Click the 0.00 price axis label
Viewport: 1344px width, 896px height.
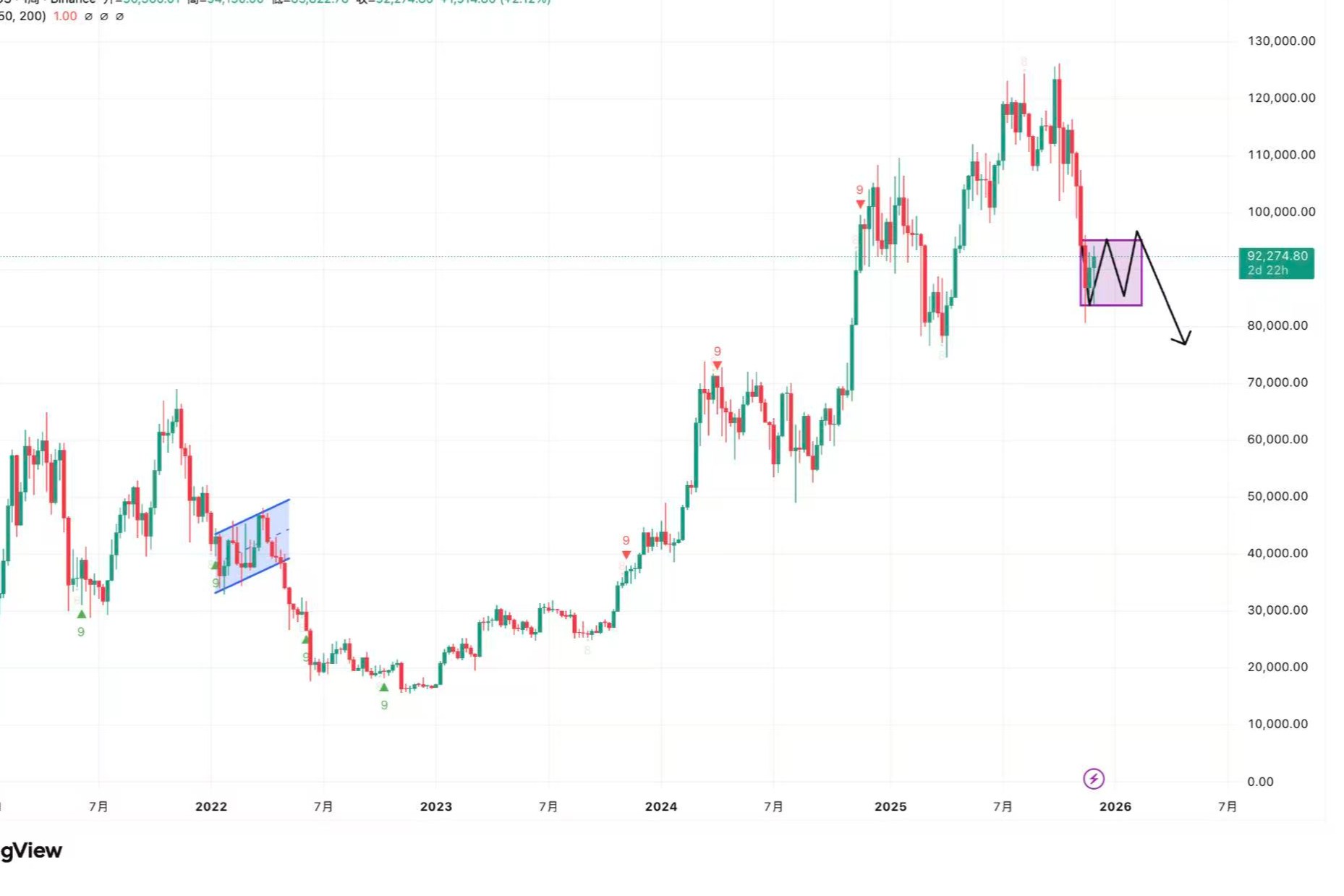pos(1260,782)
